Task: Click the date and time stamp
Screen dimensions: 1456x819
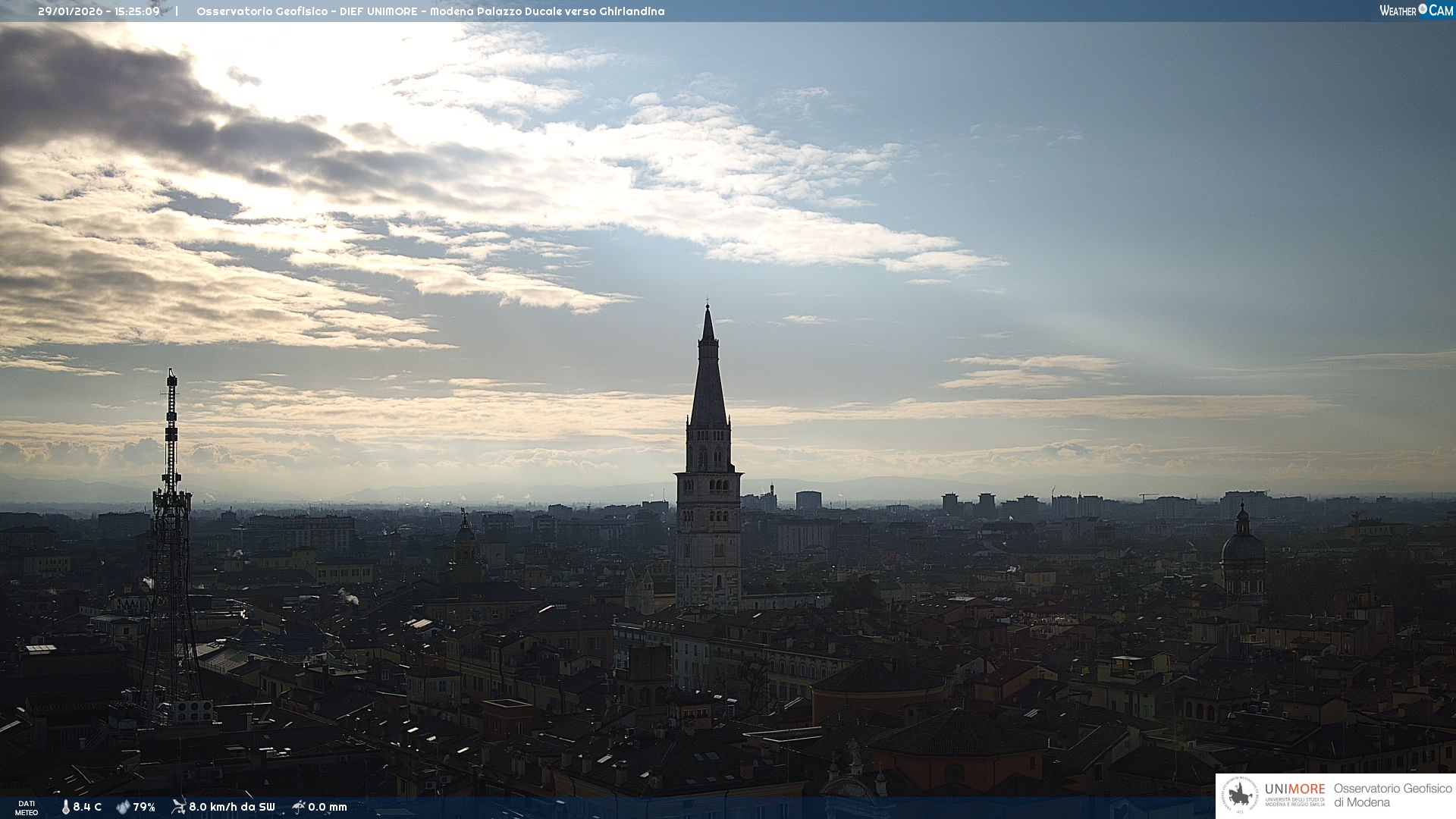Action: 99,11
